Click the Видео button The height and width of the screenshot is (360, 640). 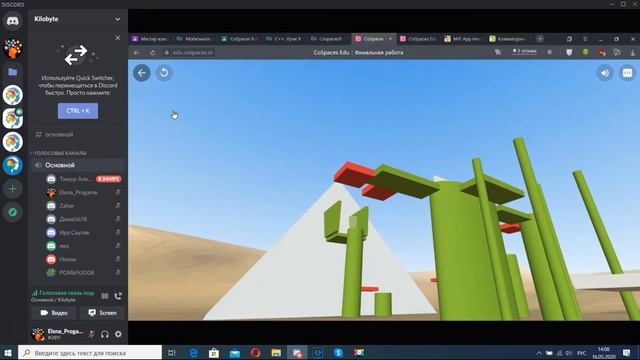54,313
